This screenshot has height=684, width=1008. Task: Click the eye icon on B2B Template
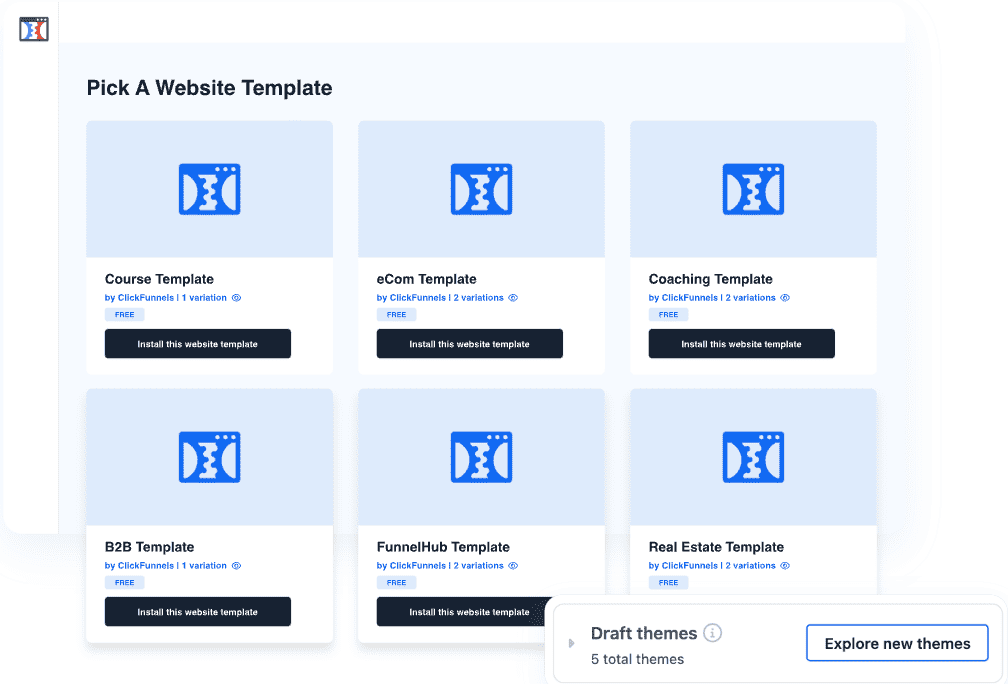tap(237, 566)
